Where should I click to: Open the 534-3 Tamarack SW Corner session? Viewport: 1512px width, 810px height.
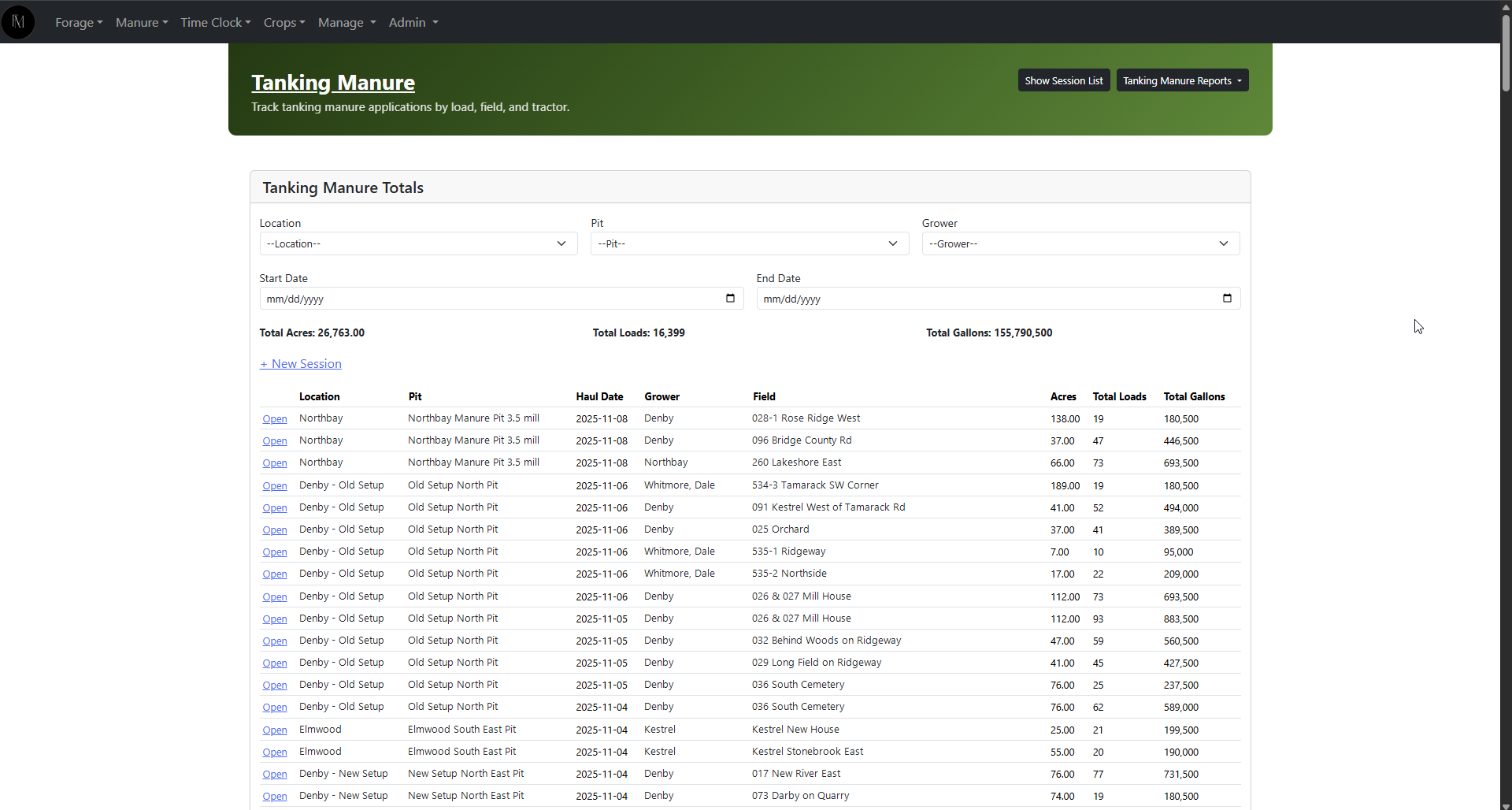click(x=275, y=486)
